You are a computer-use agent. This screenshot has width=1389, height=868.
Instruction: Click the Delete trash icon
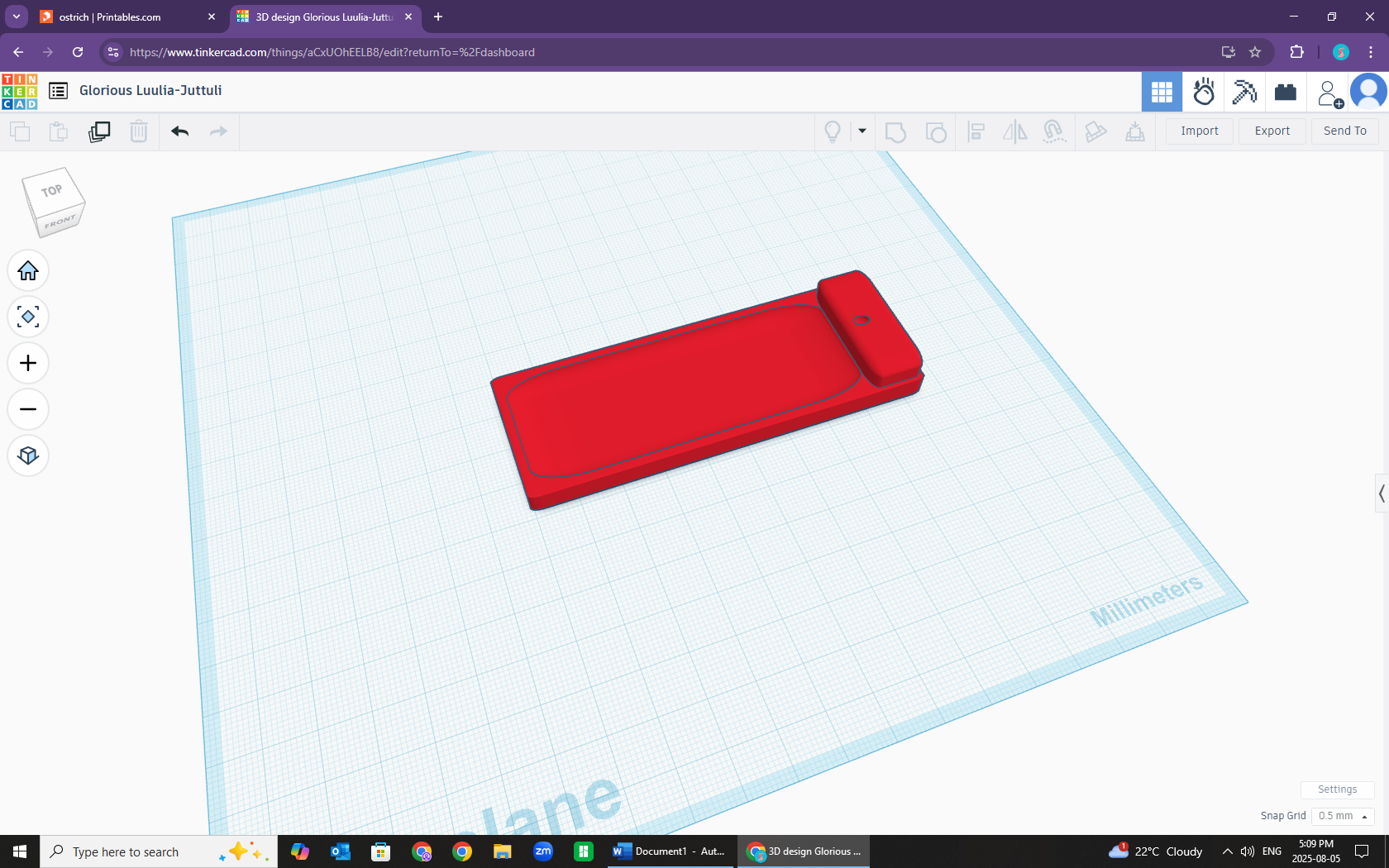[x=139, y=131]
